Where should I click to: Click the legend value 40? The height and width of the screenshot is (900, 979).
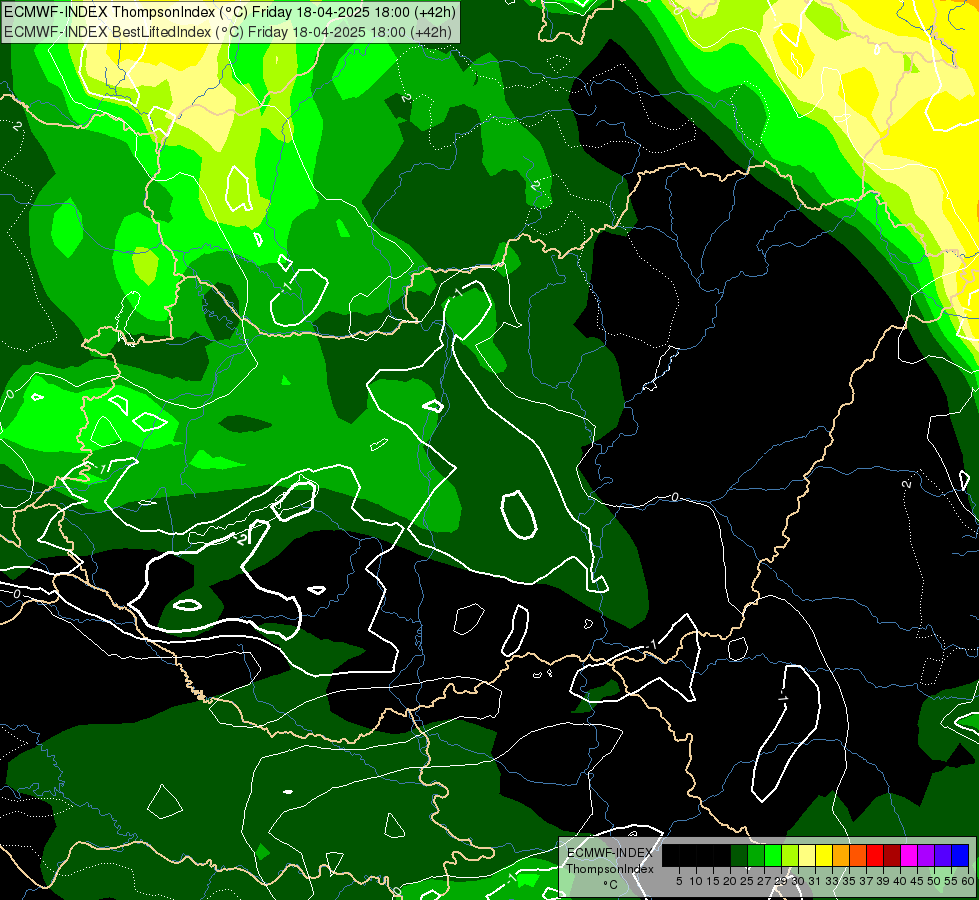click(900, 881)
